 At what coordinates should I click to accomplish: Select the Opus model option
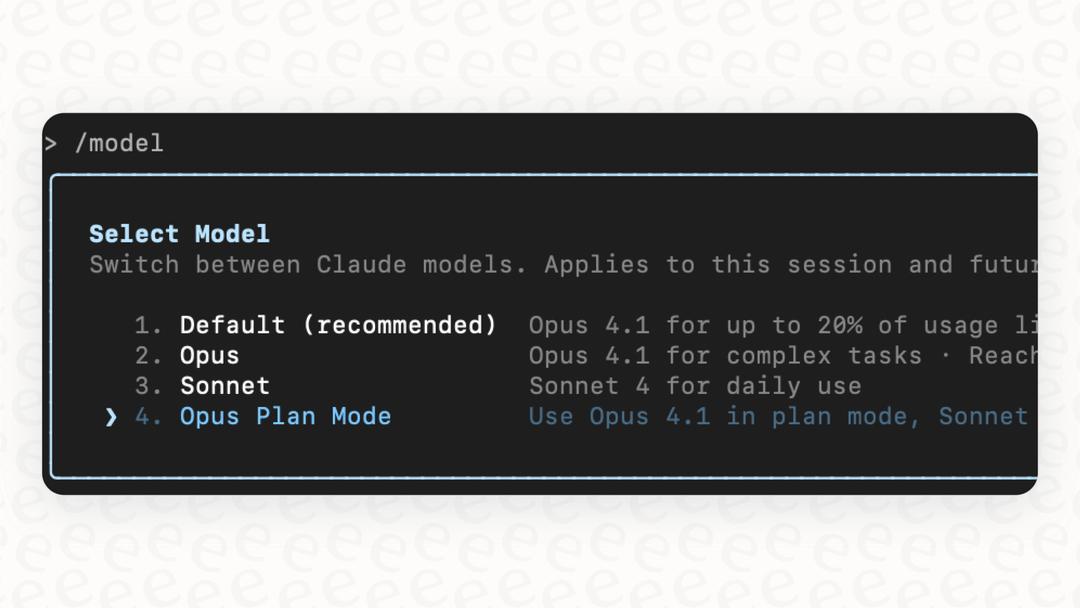(x=209, y=355)
